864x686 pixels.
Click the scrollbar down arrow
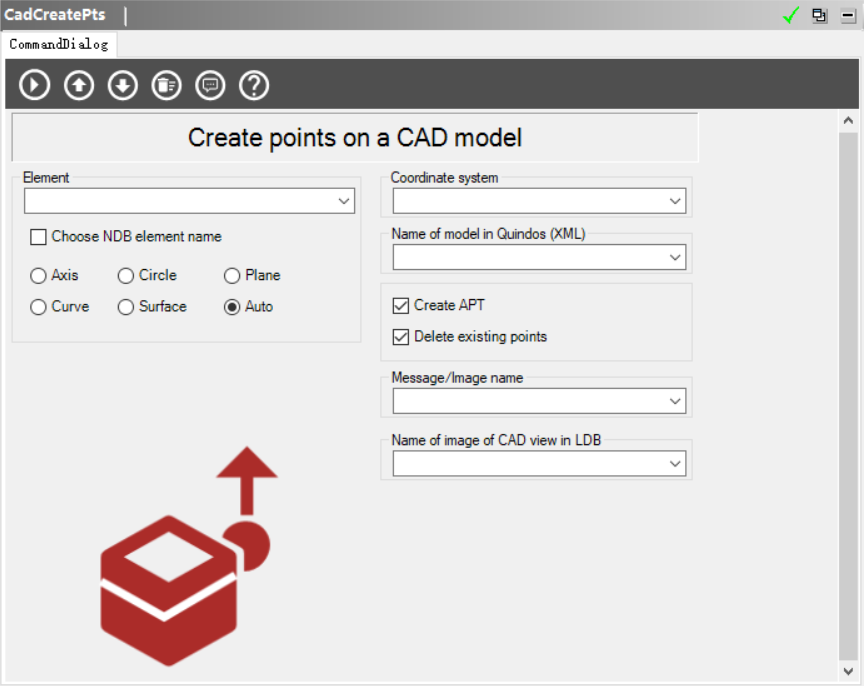(848, 671)
